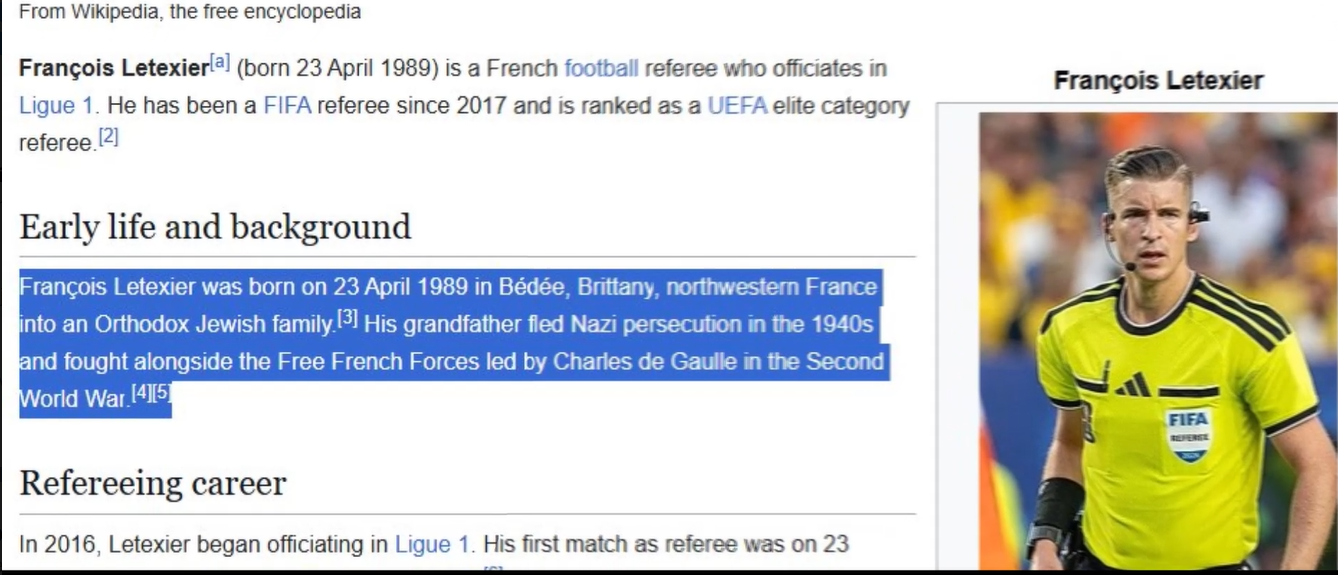Click the text From Wikipedia, the free encyclopedia

(x=190, y=13)
